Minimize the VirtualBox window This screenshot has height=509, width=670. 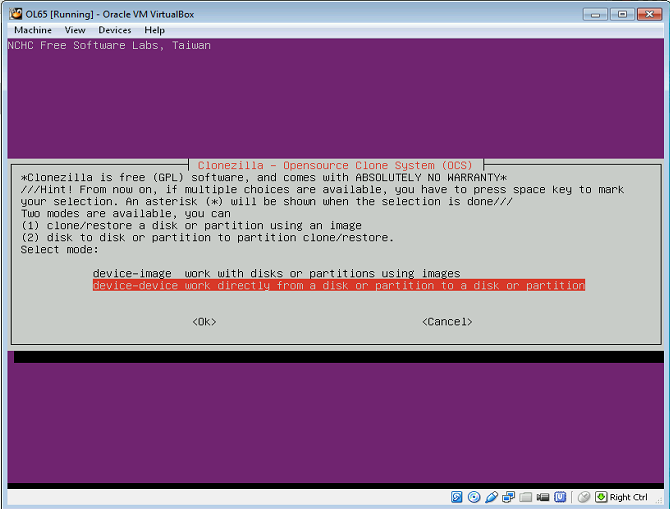pos(595,14)
